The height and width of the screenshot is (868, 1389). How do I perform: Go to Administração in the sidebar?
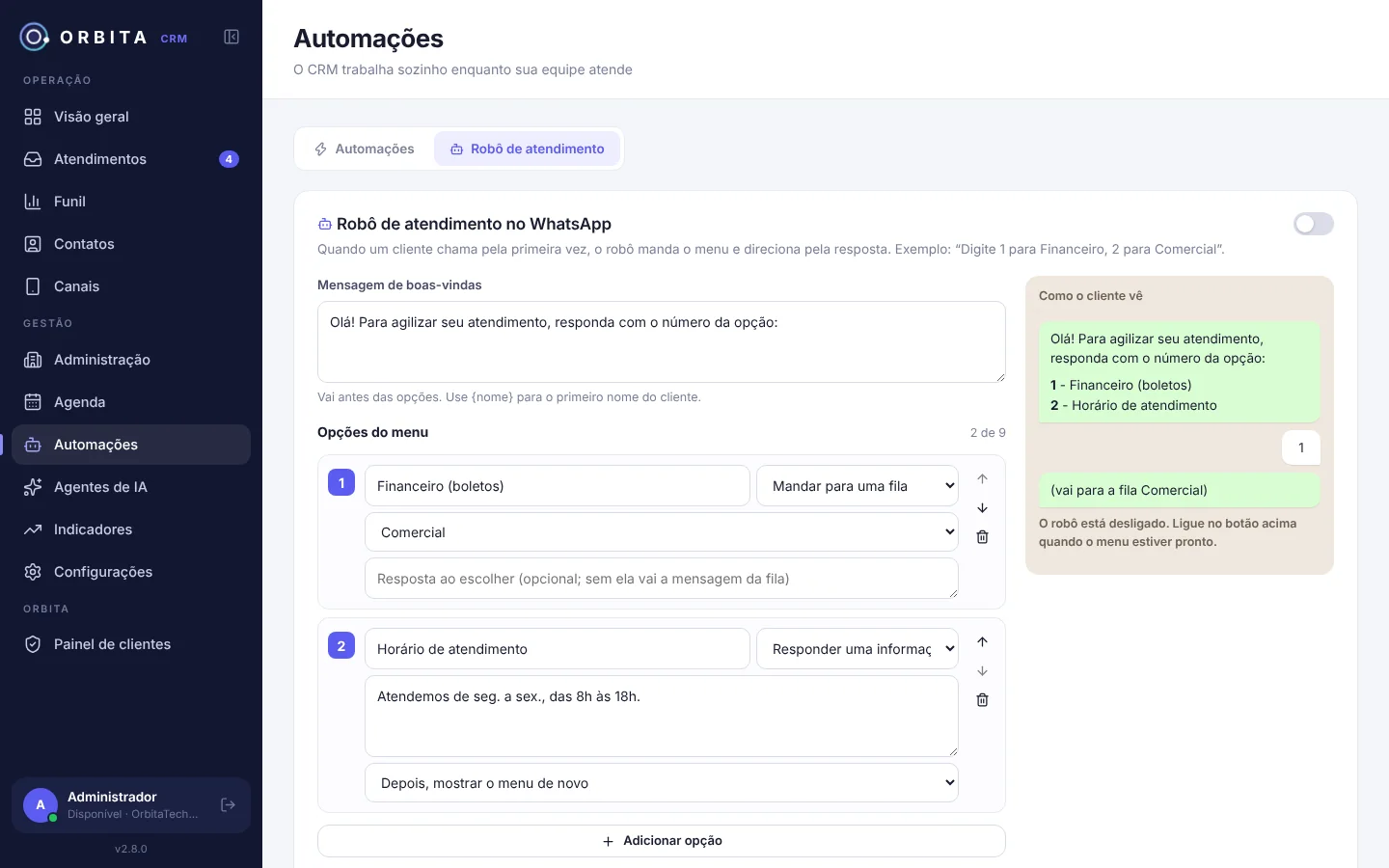(131, 360)
